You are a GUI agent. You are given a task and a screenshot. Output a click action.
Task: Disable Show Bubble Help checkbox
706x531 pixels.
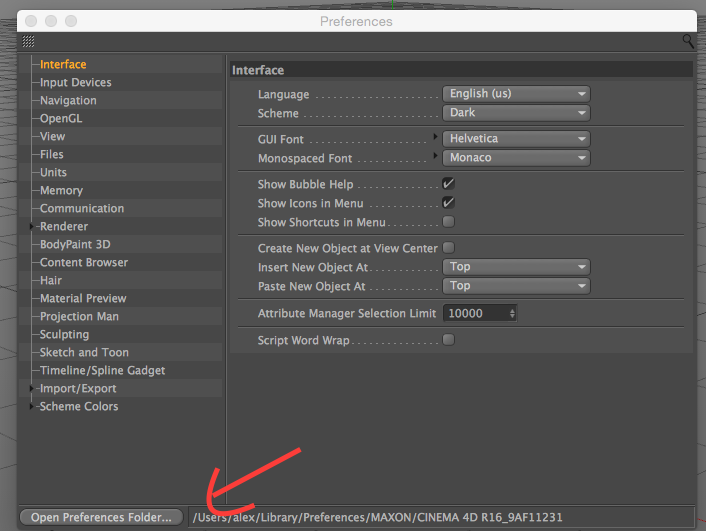[448, 184]
